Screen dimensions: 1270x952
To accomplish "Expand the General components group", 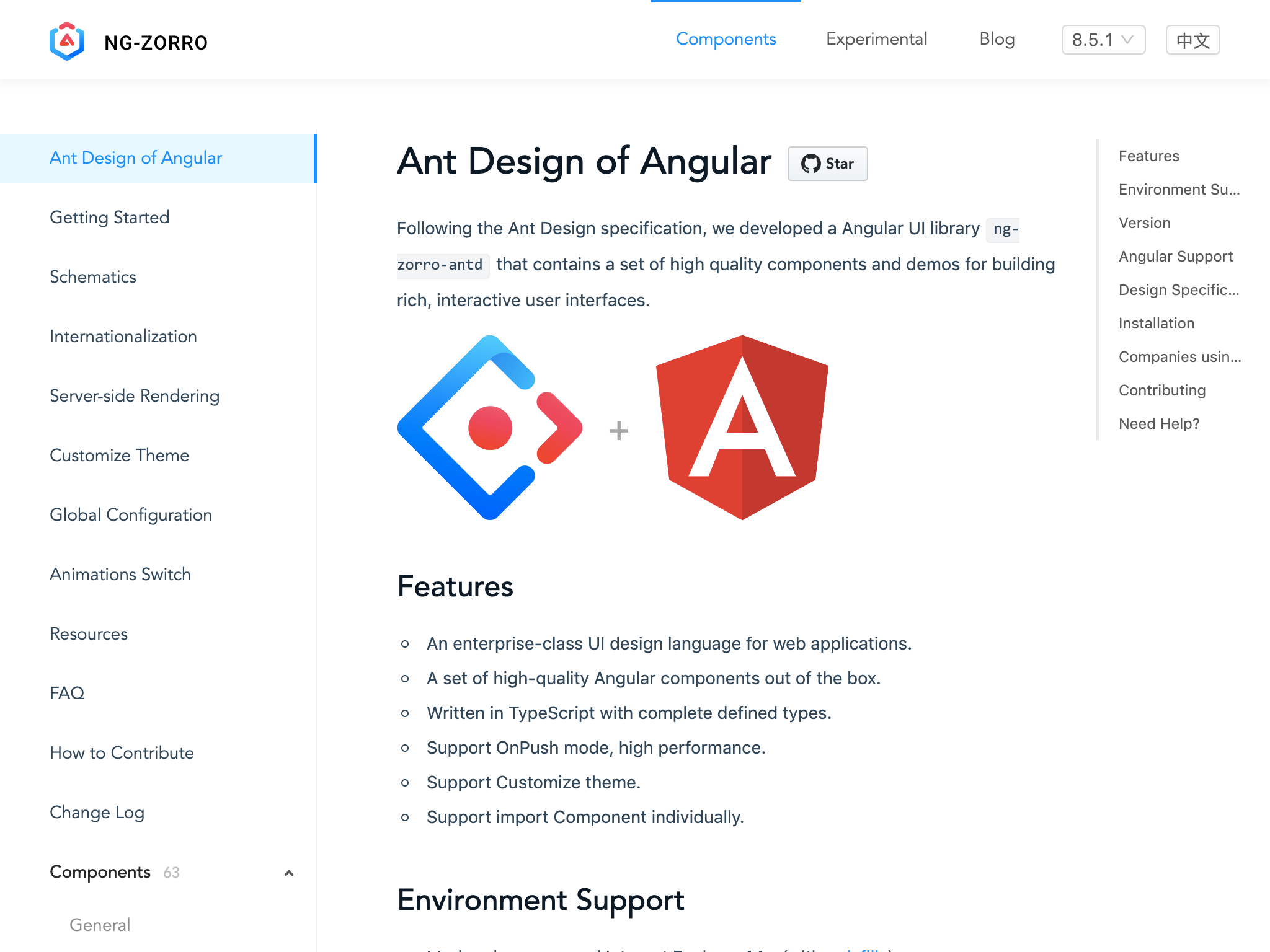I will [99, 924].
